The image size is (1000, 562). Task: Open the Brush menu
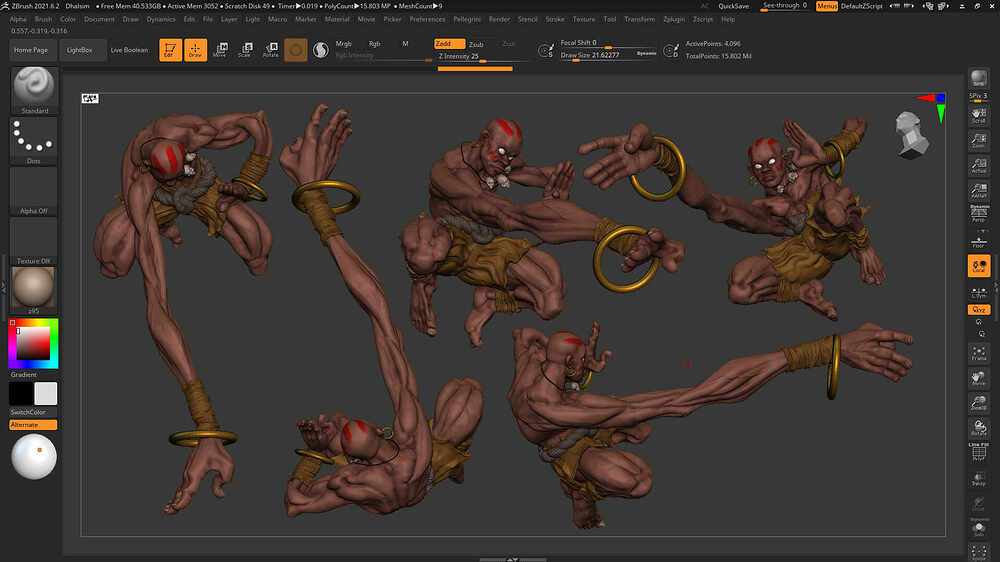43,19
